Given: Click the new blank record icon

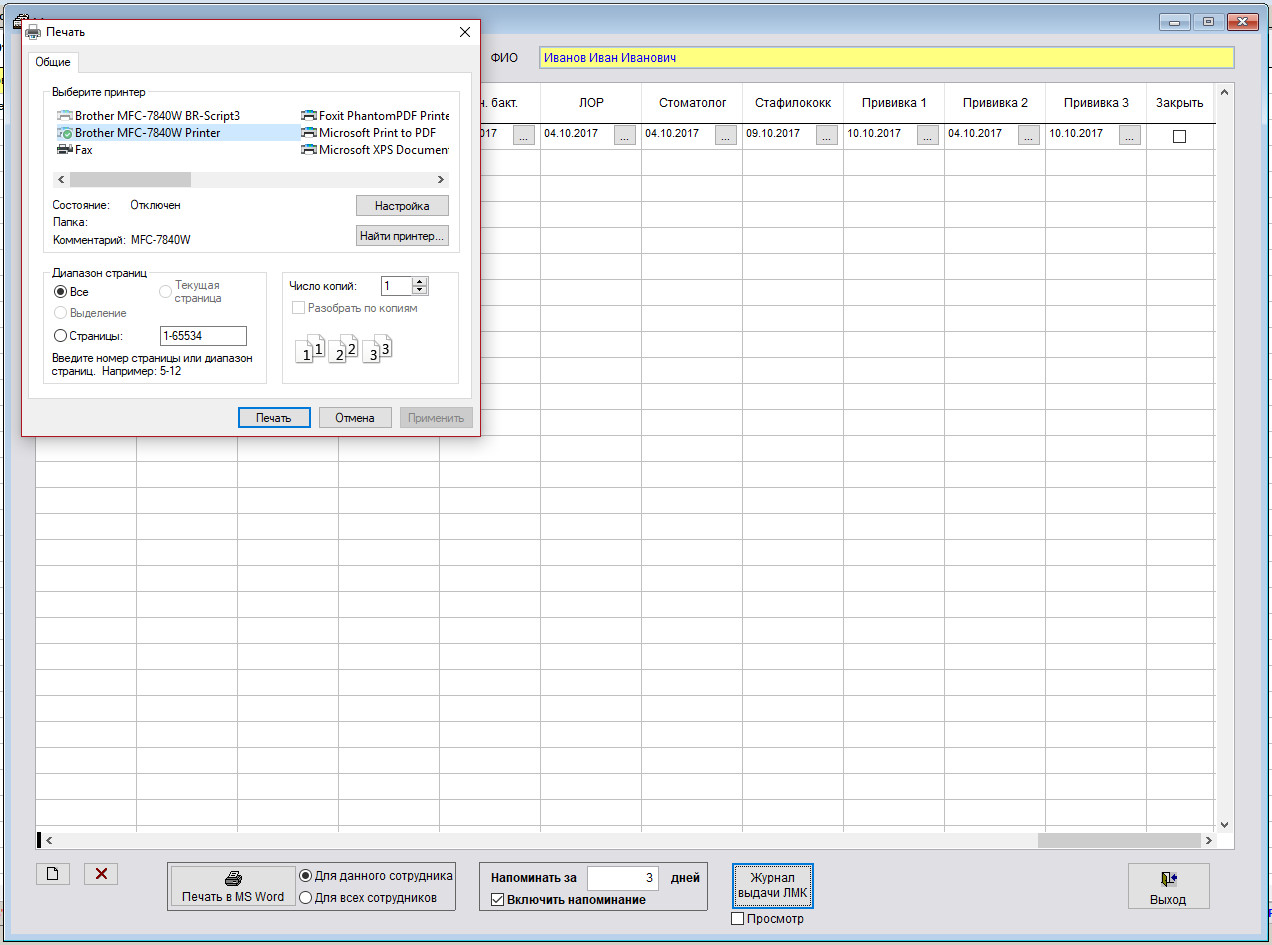Looking at the screenshot, I should point(53,873).
